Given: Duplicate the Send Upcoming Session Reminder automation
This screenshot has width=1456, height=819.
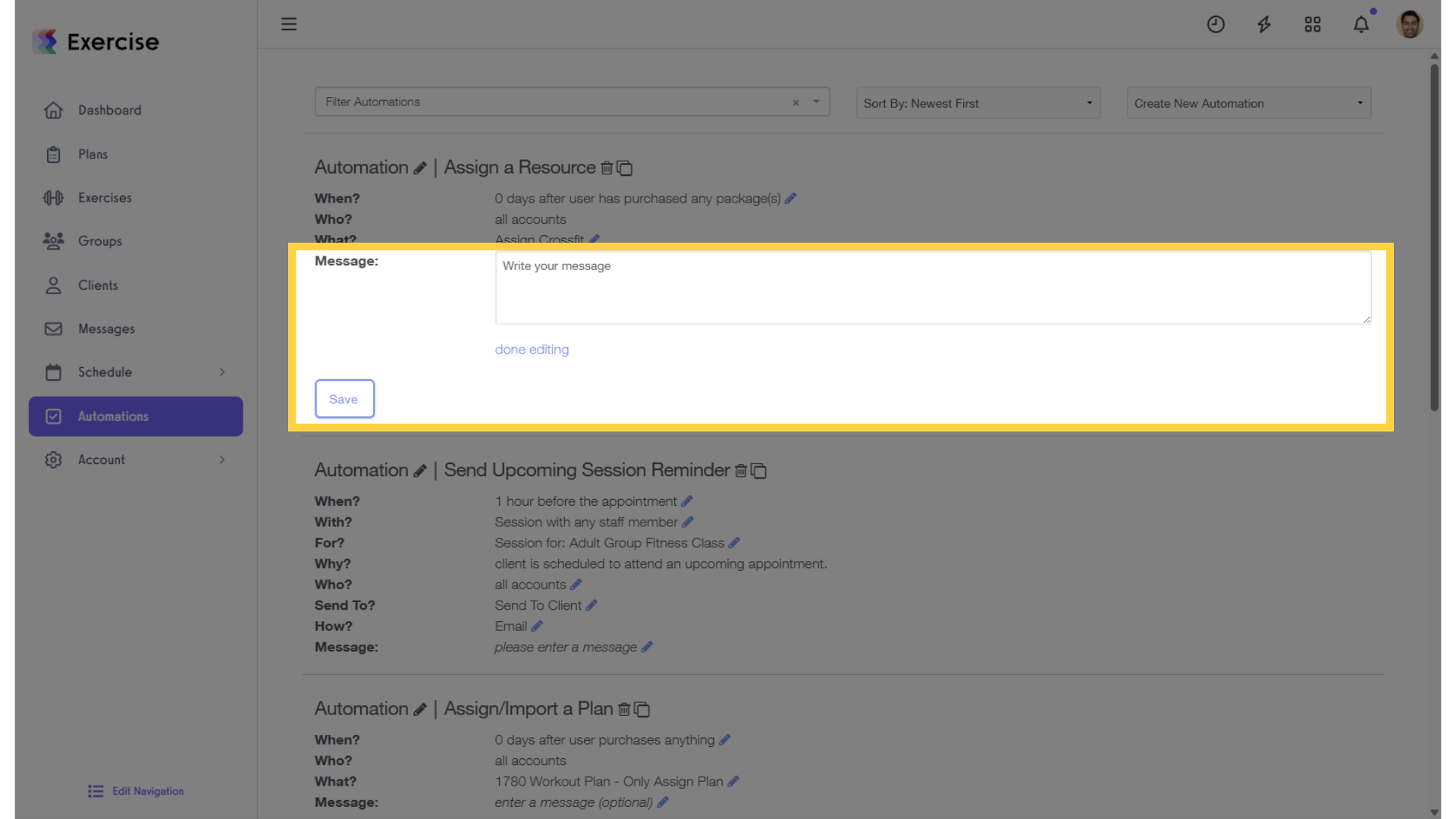Looking at the screenshot, I should 759,471.
